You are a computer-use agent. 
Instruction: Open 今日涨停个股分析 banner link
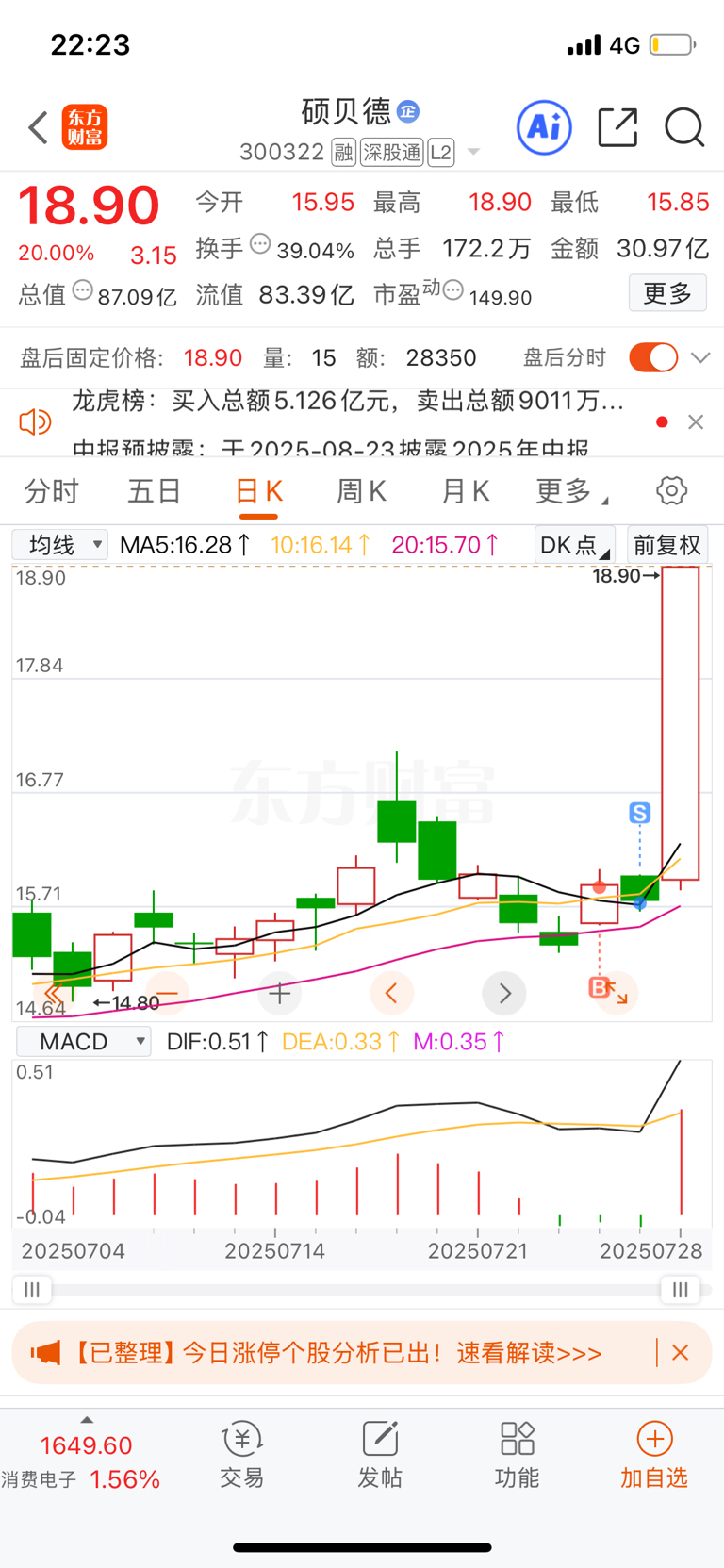click(x=337, y=1353)
